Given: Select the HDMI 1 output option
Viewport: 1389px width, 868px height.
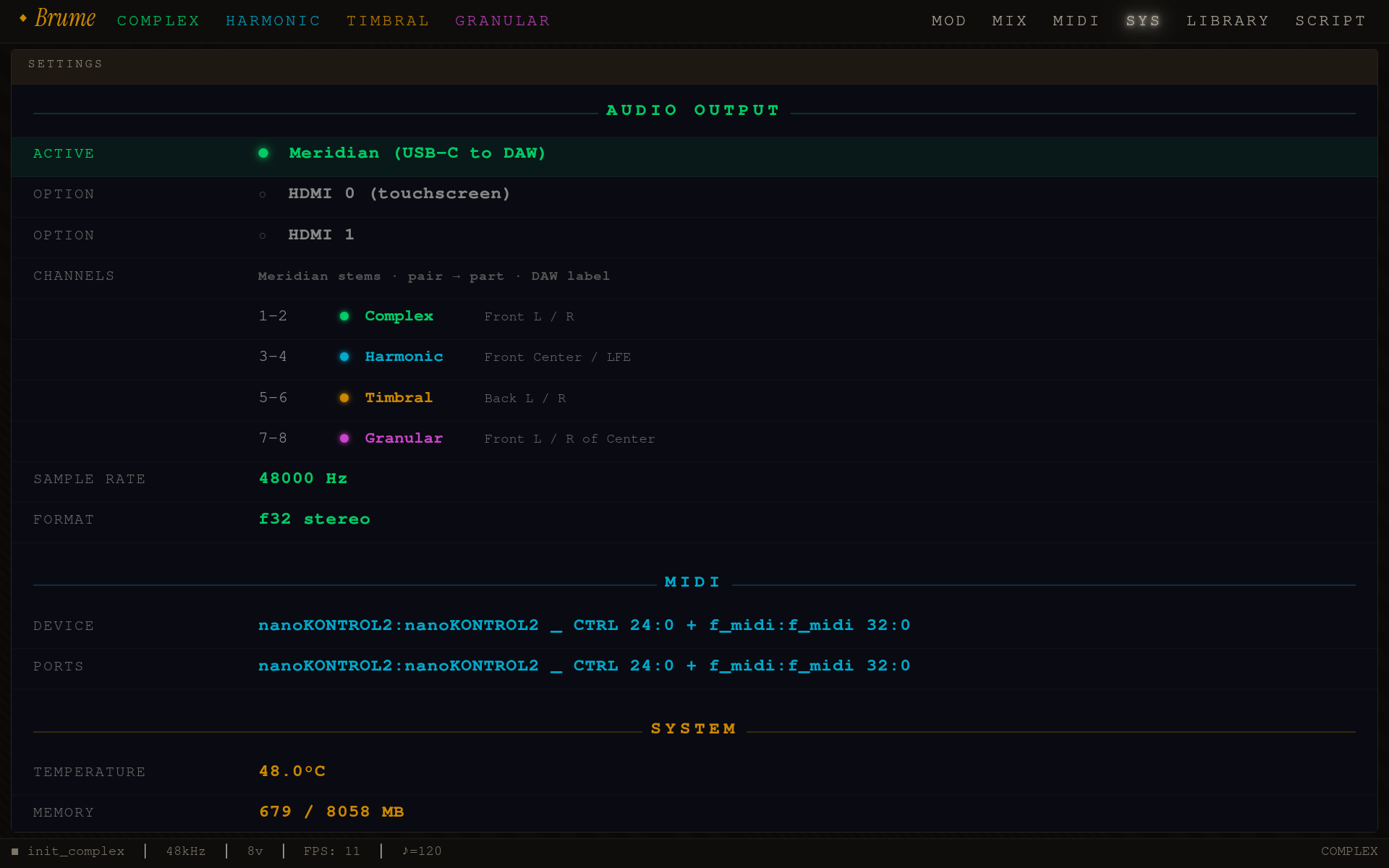Looking at the screenshot, I should 321,234.
